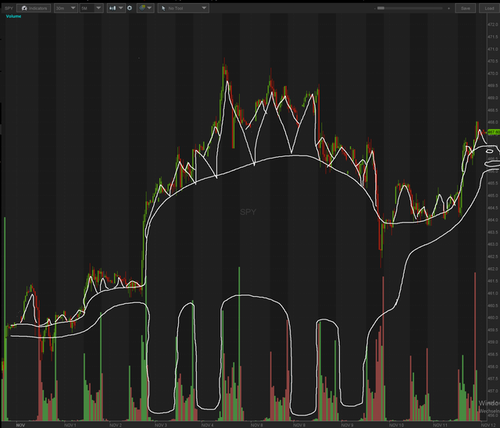This screenshot has height=428, width=500.
Task: Click the NOV 4 date label
Action: (208, 425)
